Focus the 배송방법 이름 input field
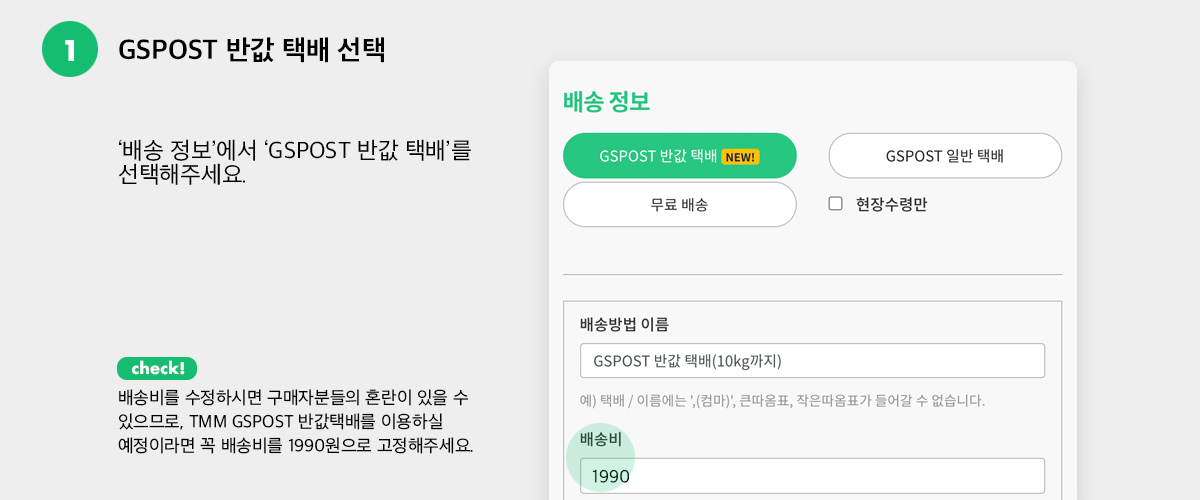Screen dimensions: 1200x500 tap(812, 361)
